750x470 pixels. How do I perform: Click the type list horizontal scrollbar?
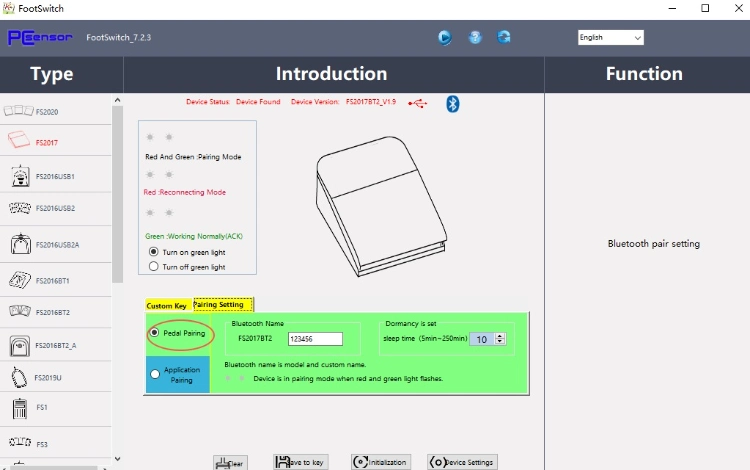(54, 468)
